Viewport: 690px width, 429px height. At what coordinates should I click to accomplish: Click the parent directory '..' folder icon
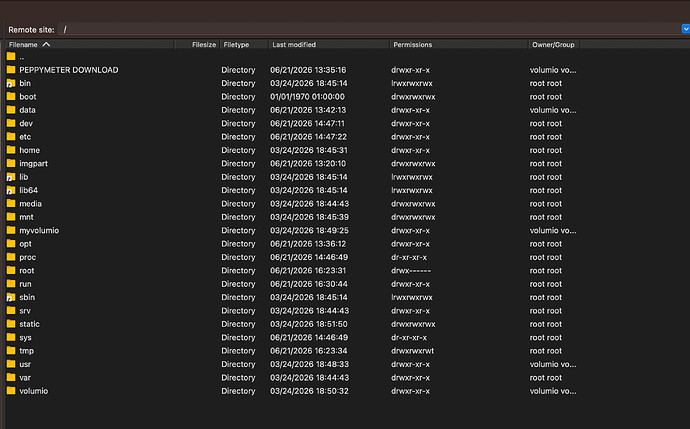click(11, 56)
